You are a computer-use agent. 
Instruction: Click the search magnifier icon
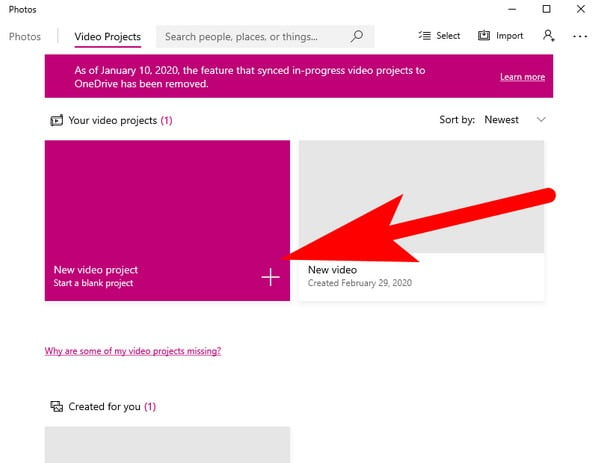(357, 36)
